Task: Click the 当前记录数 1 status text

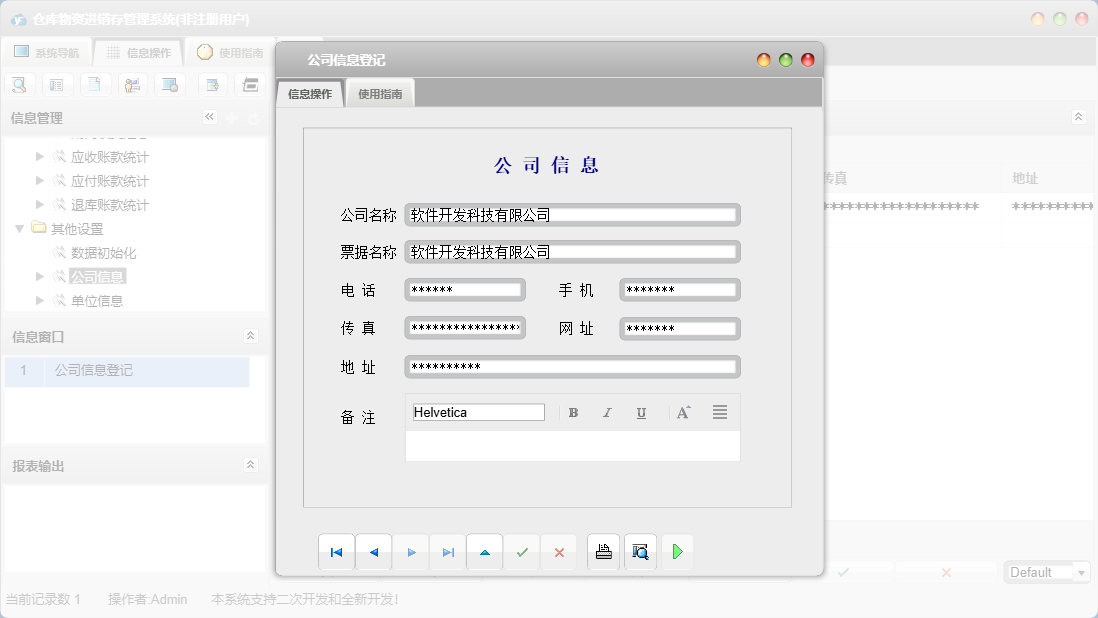Action: 43,599
